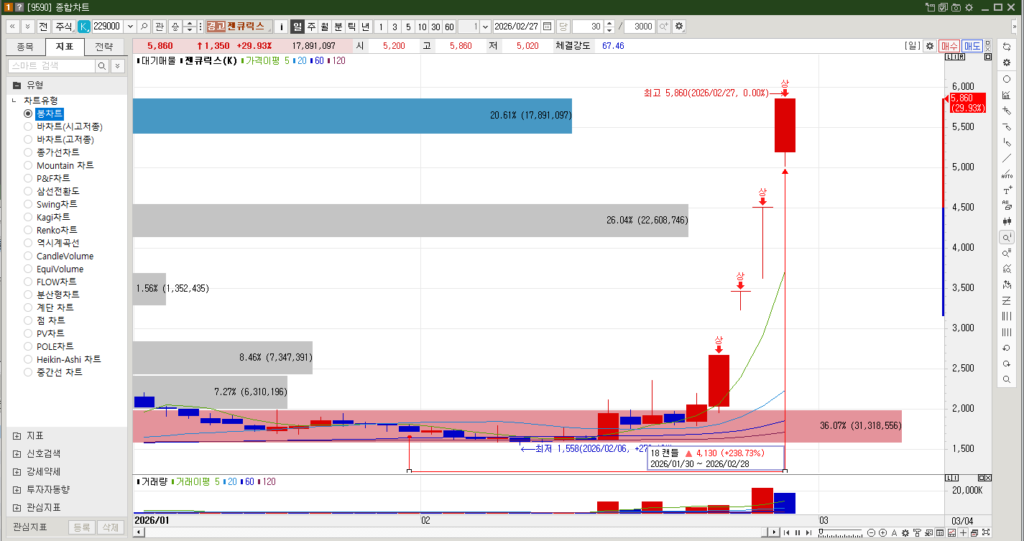
Task: Click the red 매수 buy button
Action: point(949,46)
